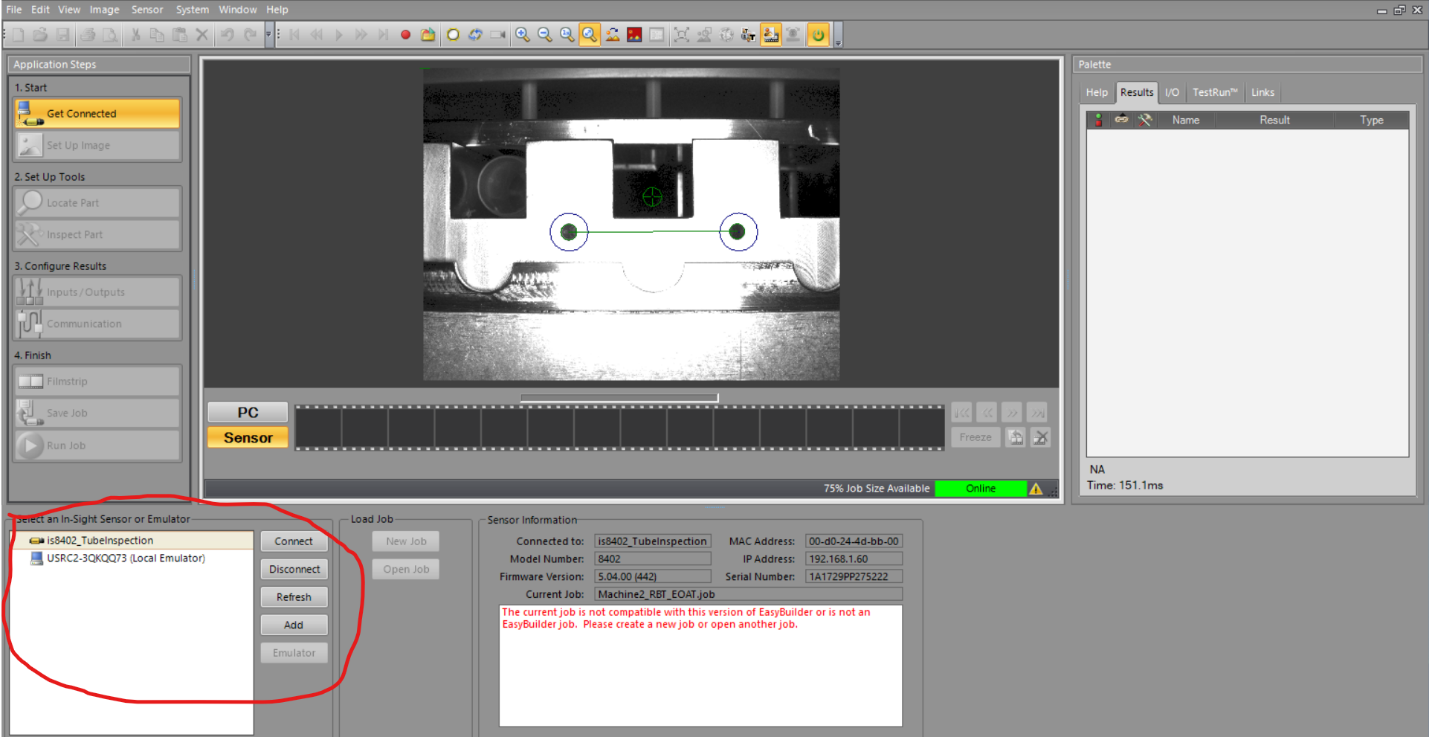Click the Copy toolbar icon
The width and height of the screenshot is (1429, 737).
(157, 34)
